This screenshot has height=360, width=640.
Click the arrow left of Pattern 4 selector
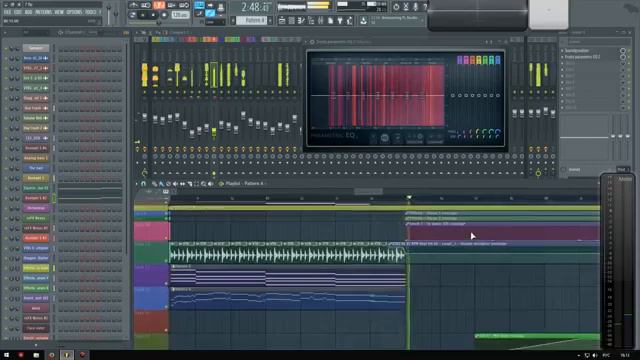tap(233, 20)
